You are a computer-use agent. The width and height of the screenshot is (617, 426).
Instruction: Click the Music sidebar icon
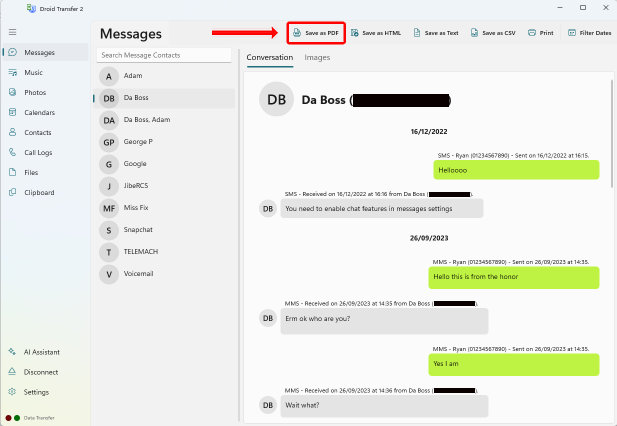click(x=13, y=72)
